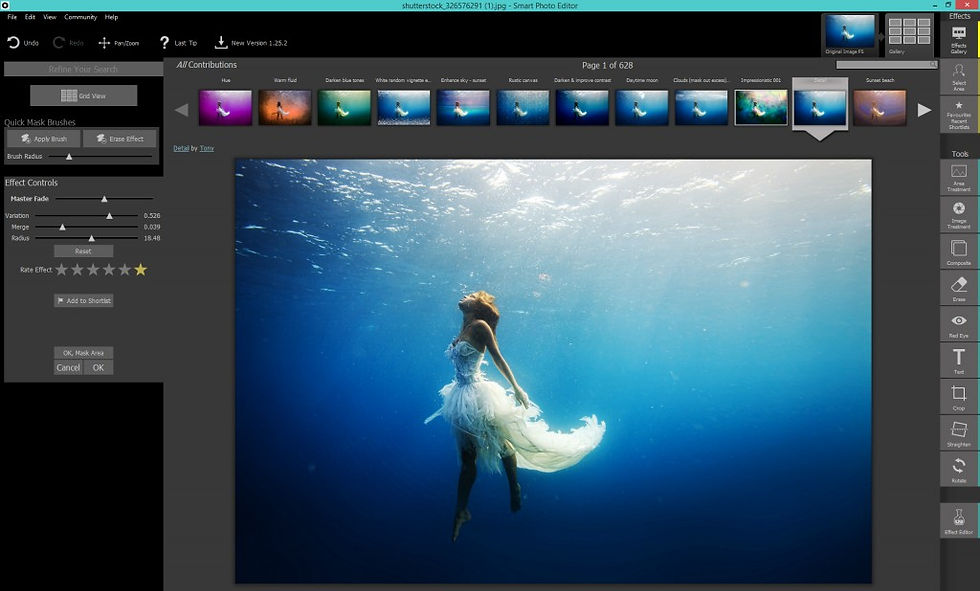The width and height of the screenshot is (980, 591).
Task: Apply the Clouds (mask out excess) effect
Action: coord(701,107)
